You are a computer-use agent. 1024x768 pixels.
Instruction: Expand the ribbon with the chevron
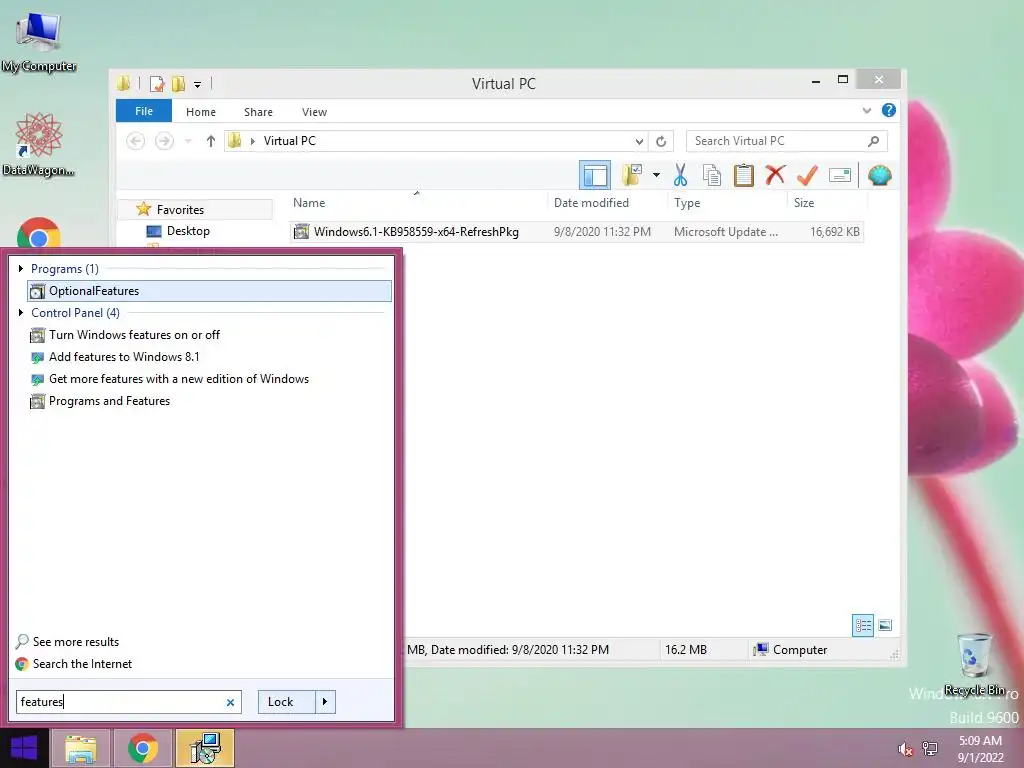tap(867, 110)
